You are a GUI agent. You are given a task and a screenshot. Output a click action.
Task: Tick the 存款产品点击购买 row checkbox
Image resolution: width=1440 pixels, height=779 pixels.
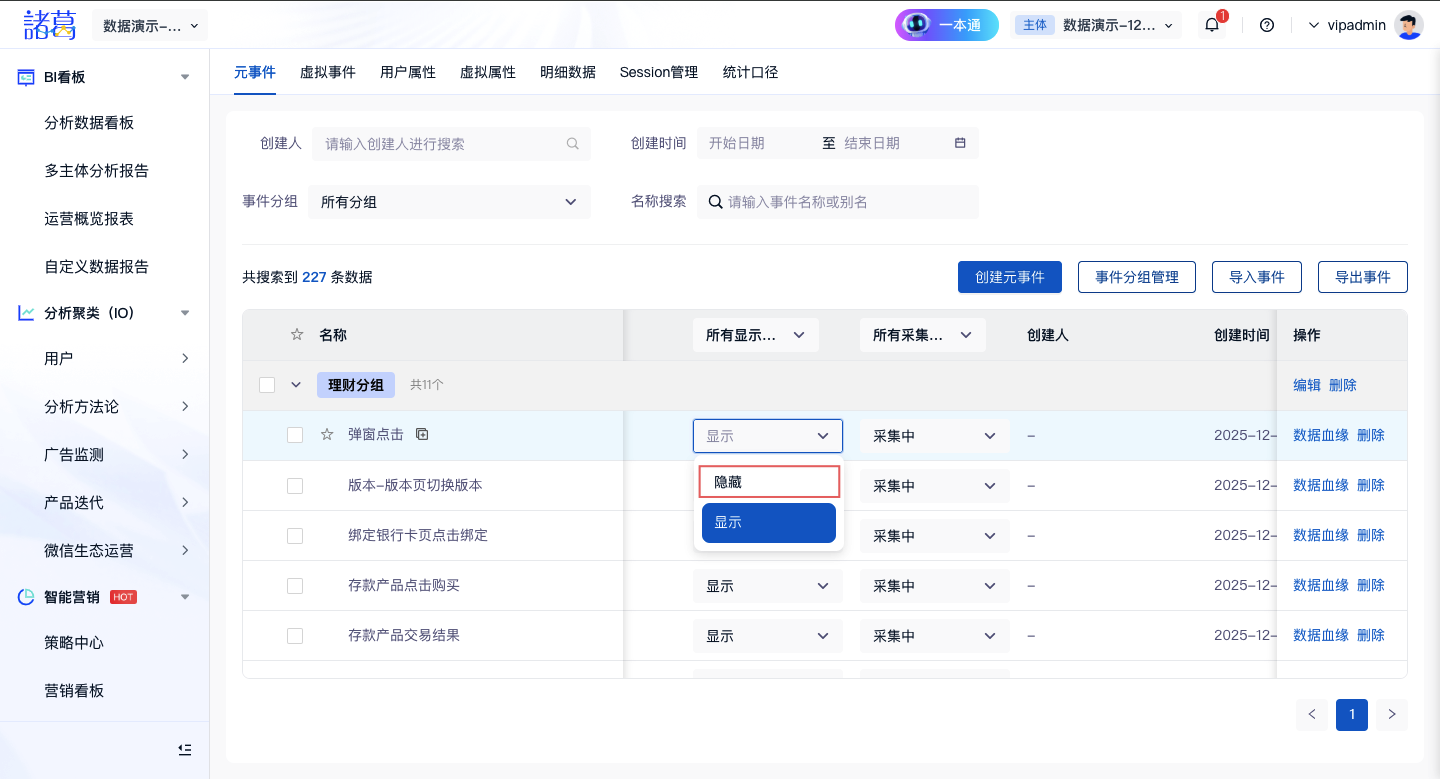coord(295,585)
